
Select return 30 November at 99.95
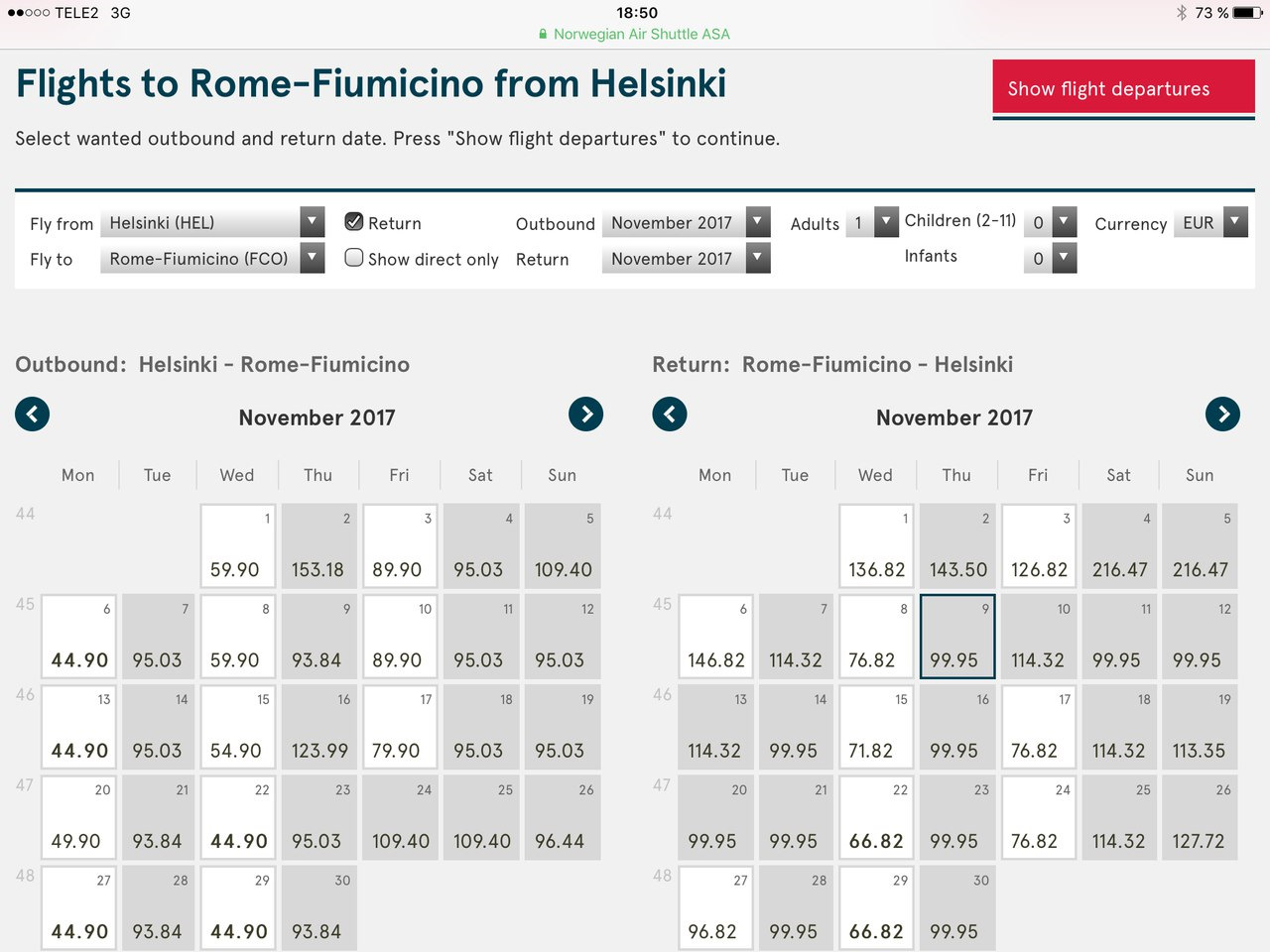coord(956,907)
